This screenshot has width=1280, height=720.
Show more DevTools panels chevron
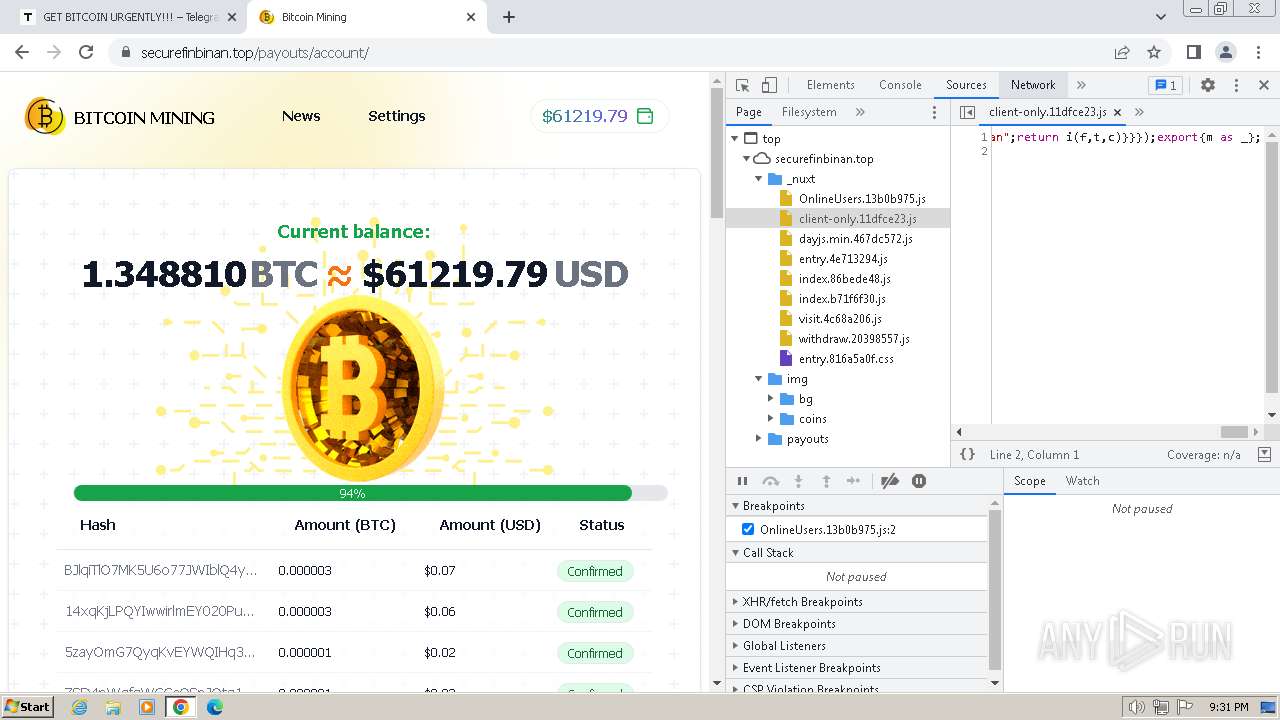[1081, 85]
